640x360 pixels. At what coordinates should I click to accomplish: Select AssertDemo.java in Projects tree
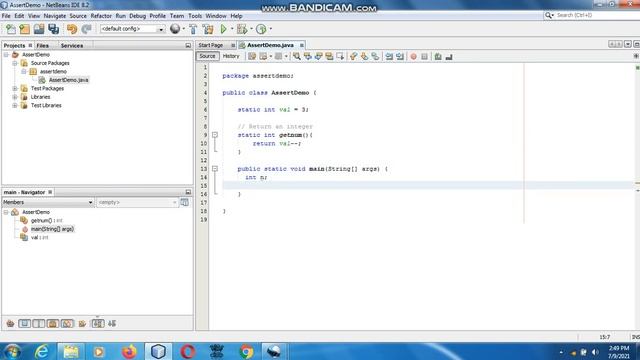click(68, 80)
